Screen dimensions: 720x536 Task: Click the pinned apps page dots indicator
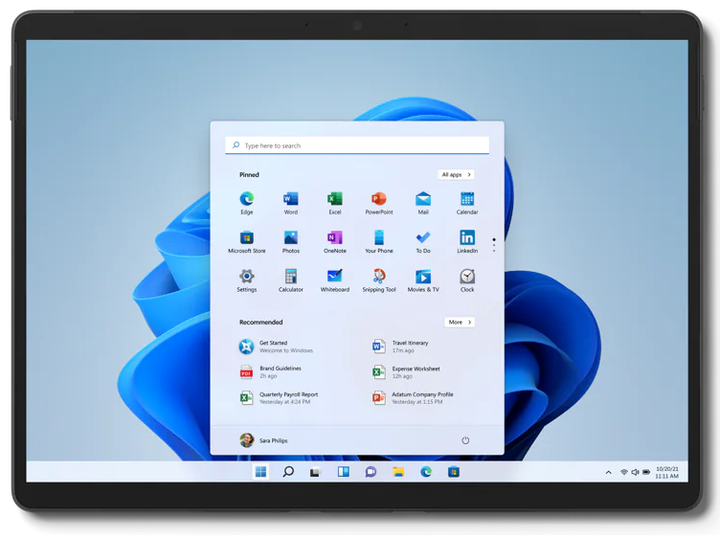pos(494,245)
